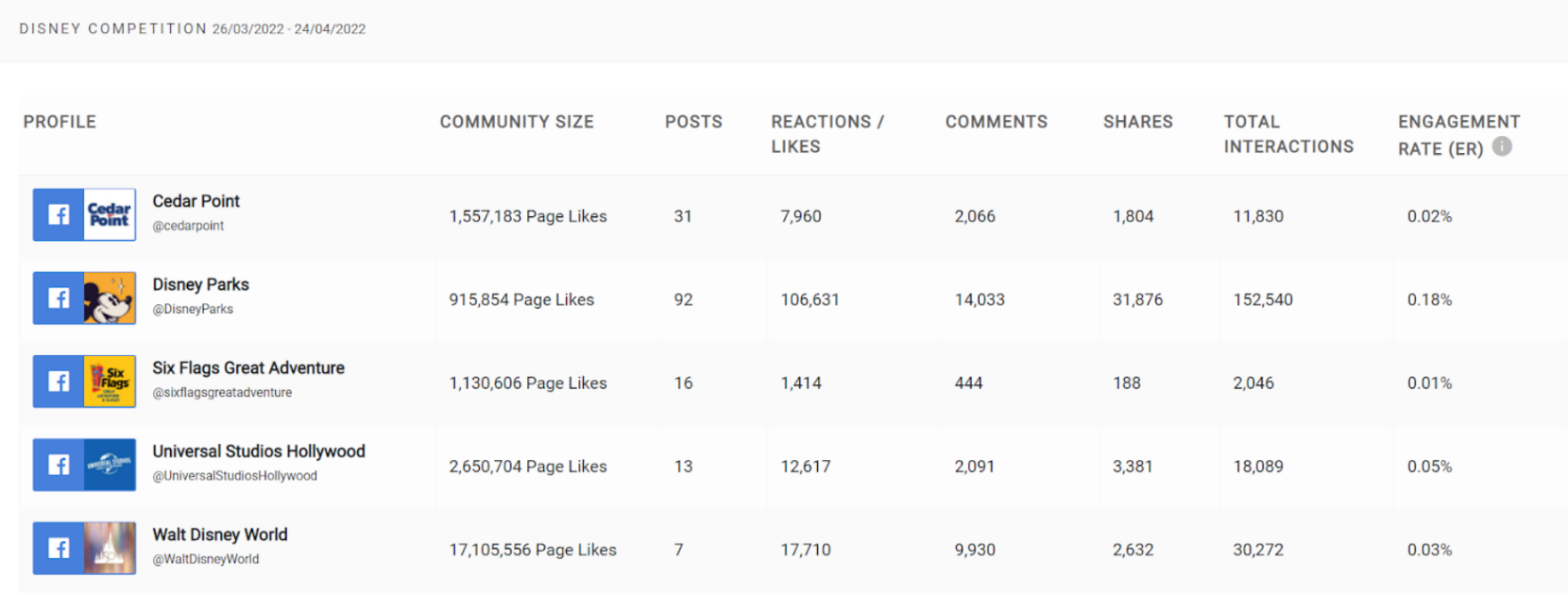Open the Walt Disney World castle thumbnail

[110, 548]
